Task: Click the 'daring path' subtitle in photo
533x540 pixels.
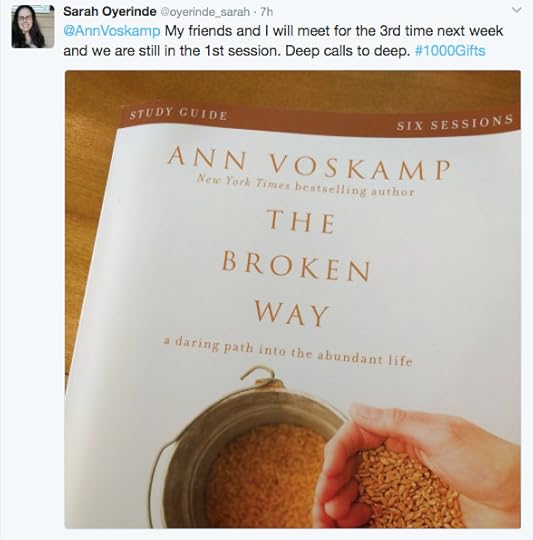Action: coord(288,351)
